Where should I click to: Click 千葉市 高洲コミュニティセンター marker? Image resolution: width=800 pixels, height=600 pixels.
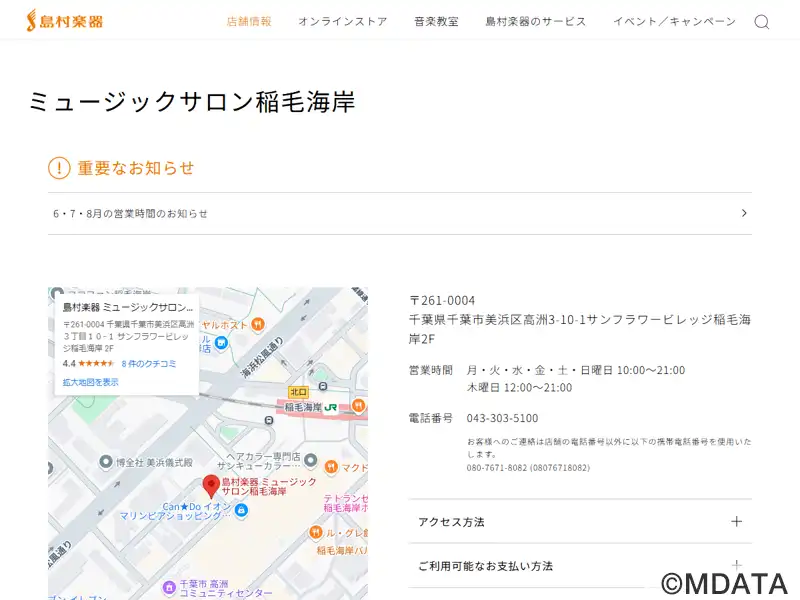(x=169, y=588)
